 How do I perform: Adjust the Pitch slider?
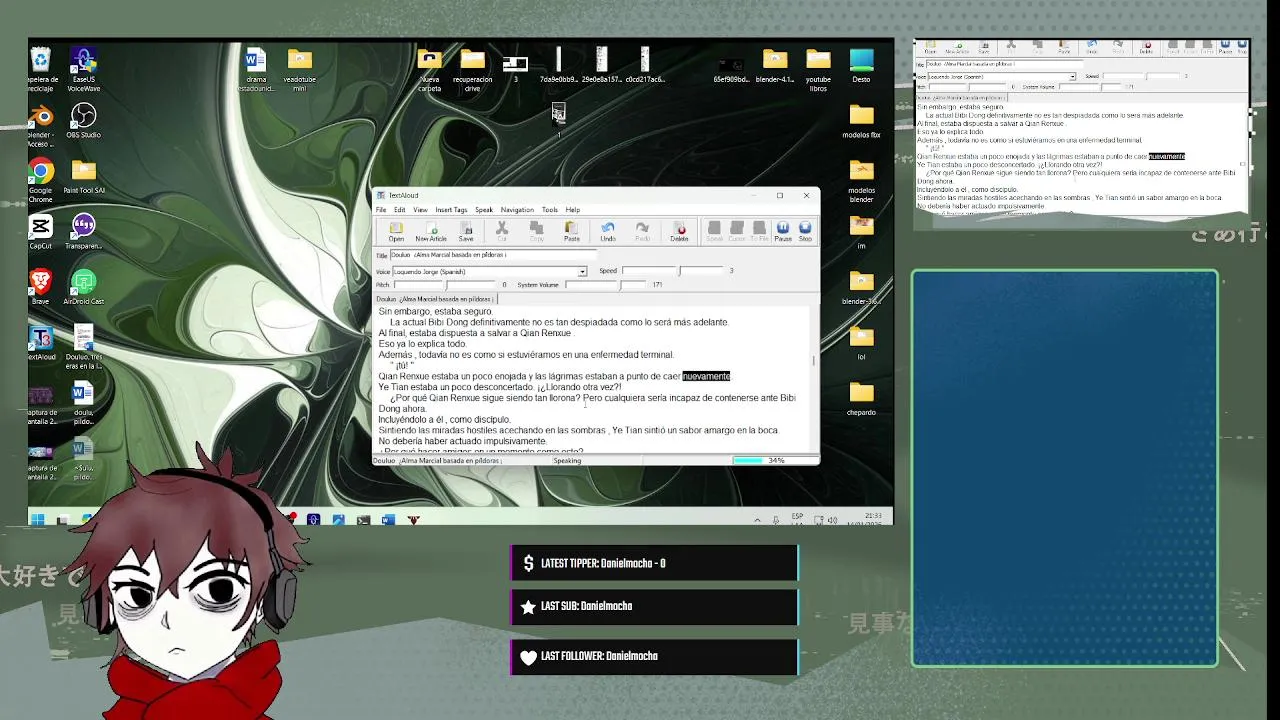(x=445, y=285)
